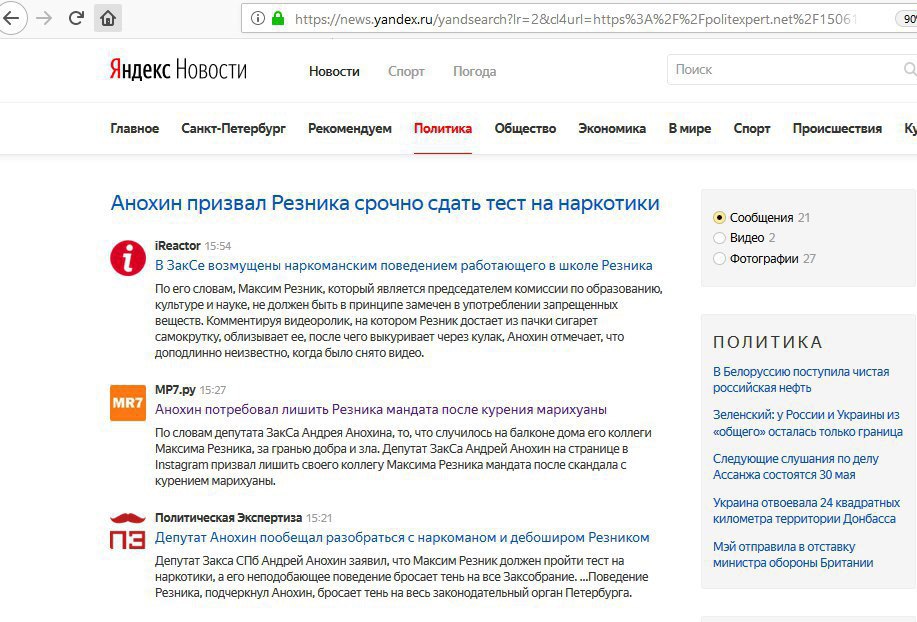This screenshot has height=622, width=917.
Task: Click the Политическая Экспертиза mustache logo
Action: point(127,531)
